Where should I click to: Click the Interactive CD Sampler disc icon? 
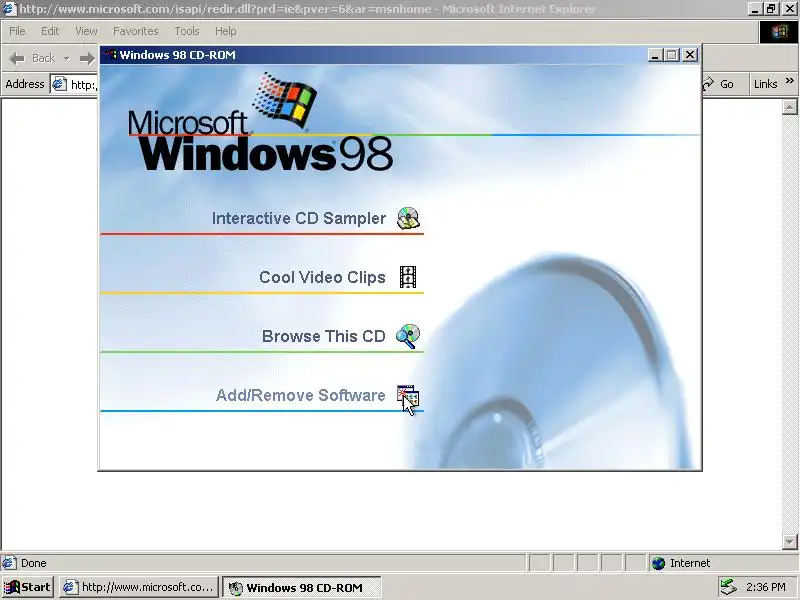pyautogui.click(x=408, y=218)
